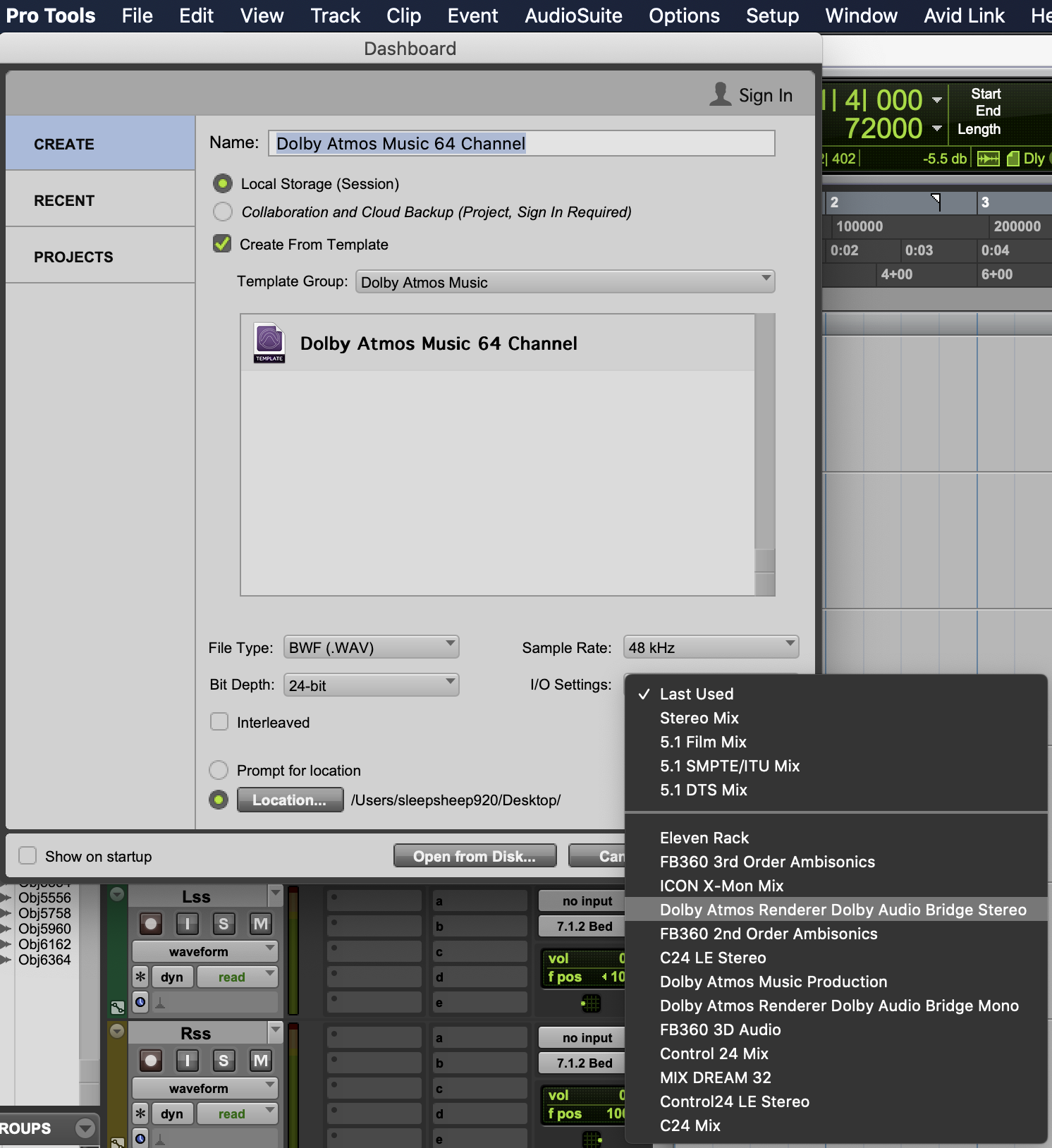Open the File Type dropdown

(371, 647)
